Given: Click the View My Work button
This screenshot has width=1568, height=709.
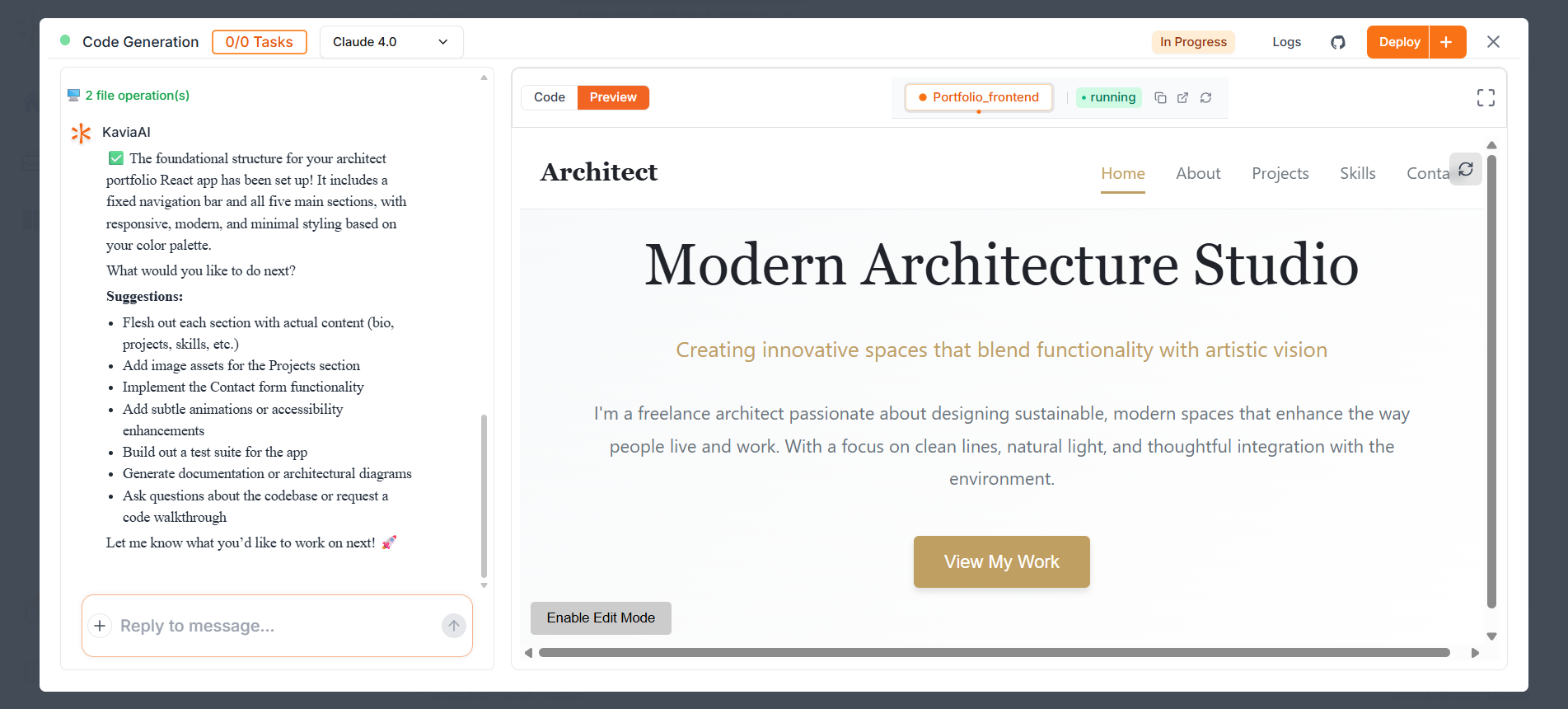Looking at the screenshot, I should click(x=1001, y=562).
